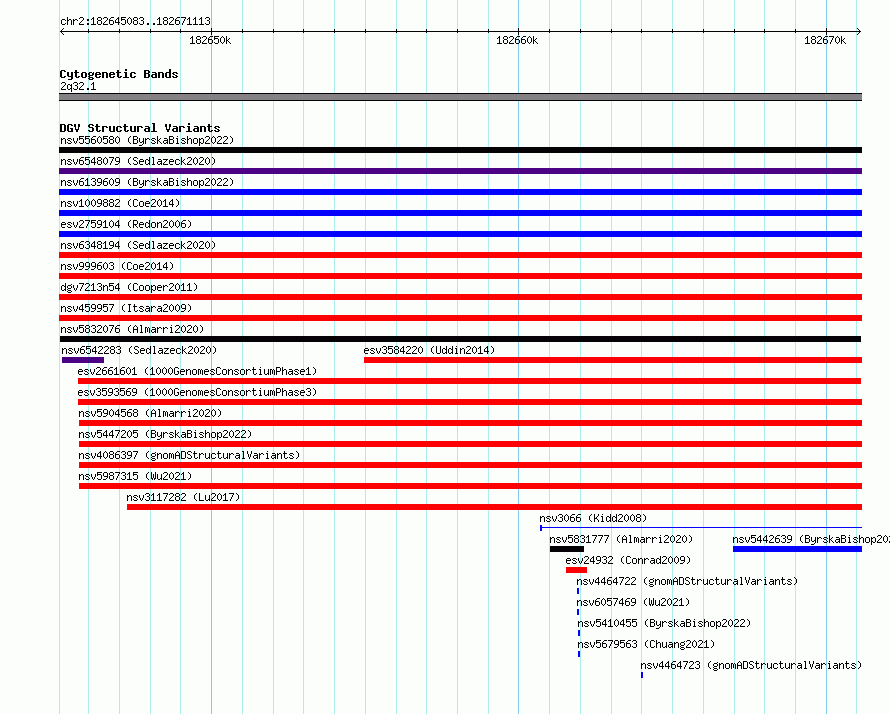The image size is (890, 714).
Task: Choose the nsv5679563 (Chuang2021) label
Action: tap(646, 644)
